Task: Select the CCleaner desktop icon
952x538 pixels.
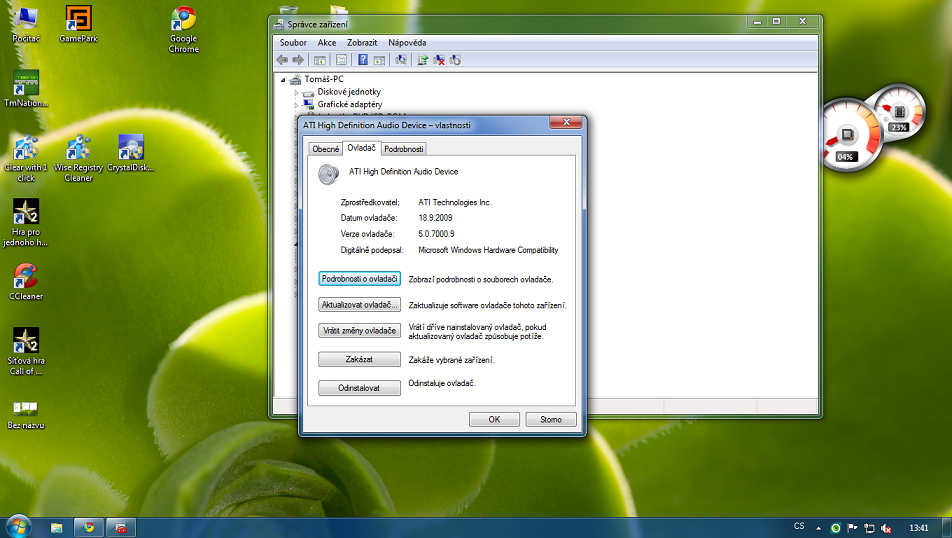Action: point(26,282)
